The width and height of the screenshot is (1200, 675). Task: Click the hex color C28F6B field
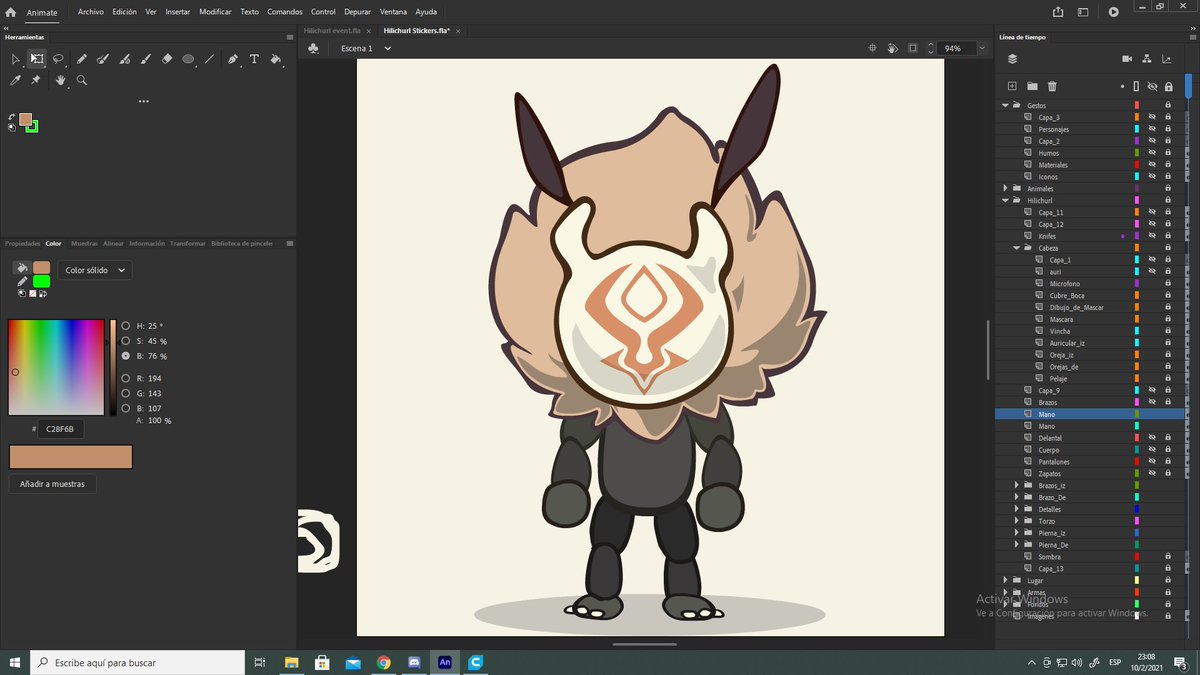[61, 429]
